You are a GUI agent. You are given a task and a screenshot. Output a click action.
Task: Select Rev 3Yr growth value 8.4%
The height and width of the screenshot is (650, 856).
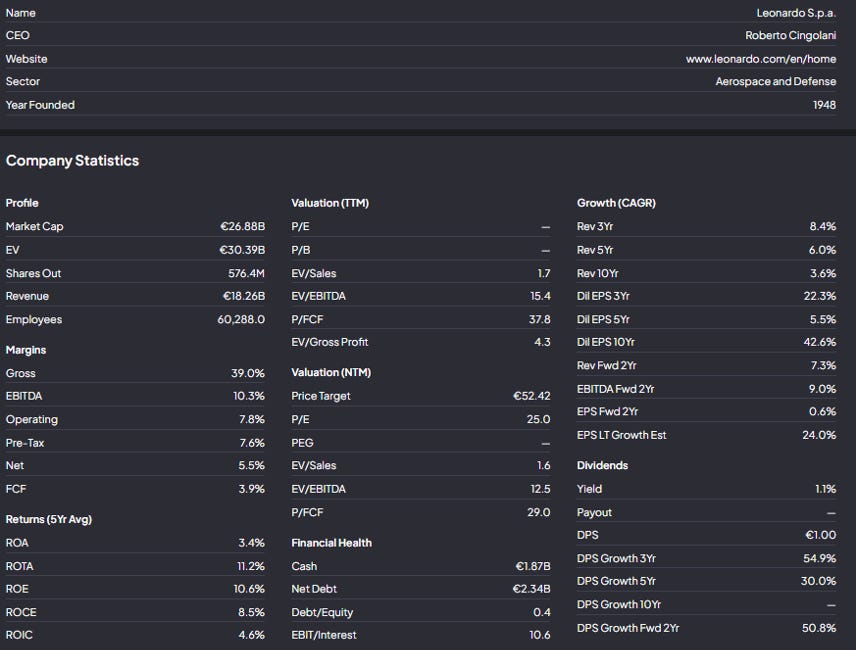tap(823, 226)
